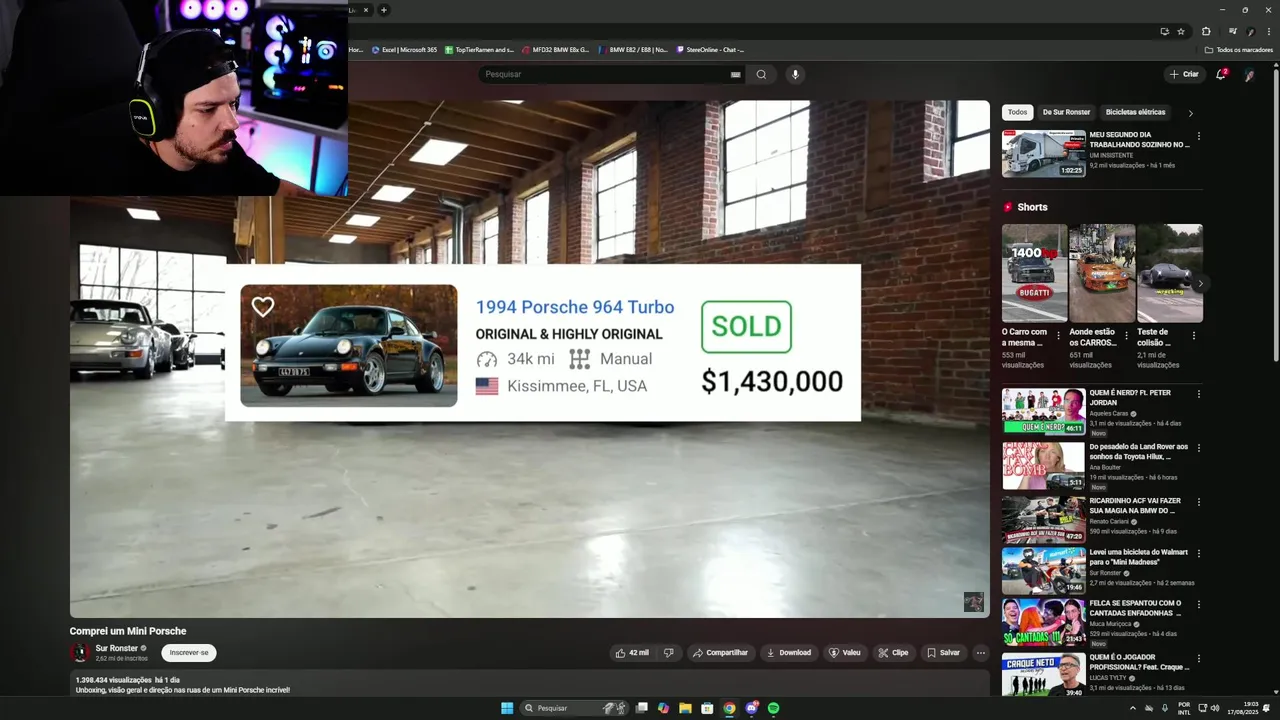This screenshot has width=1280, height=720.
Task: Open browser extensions puzzle icon
Action: [x=1206, y=31]
